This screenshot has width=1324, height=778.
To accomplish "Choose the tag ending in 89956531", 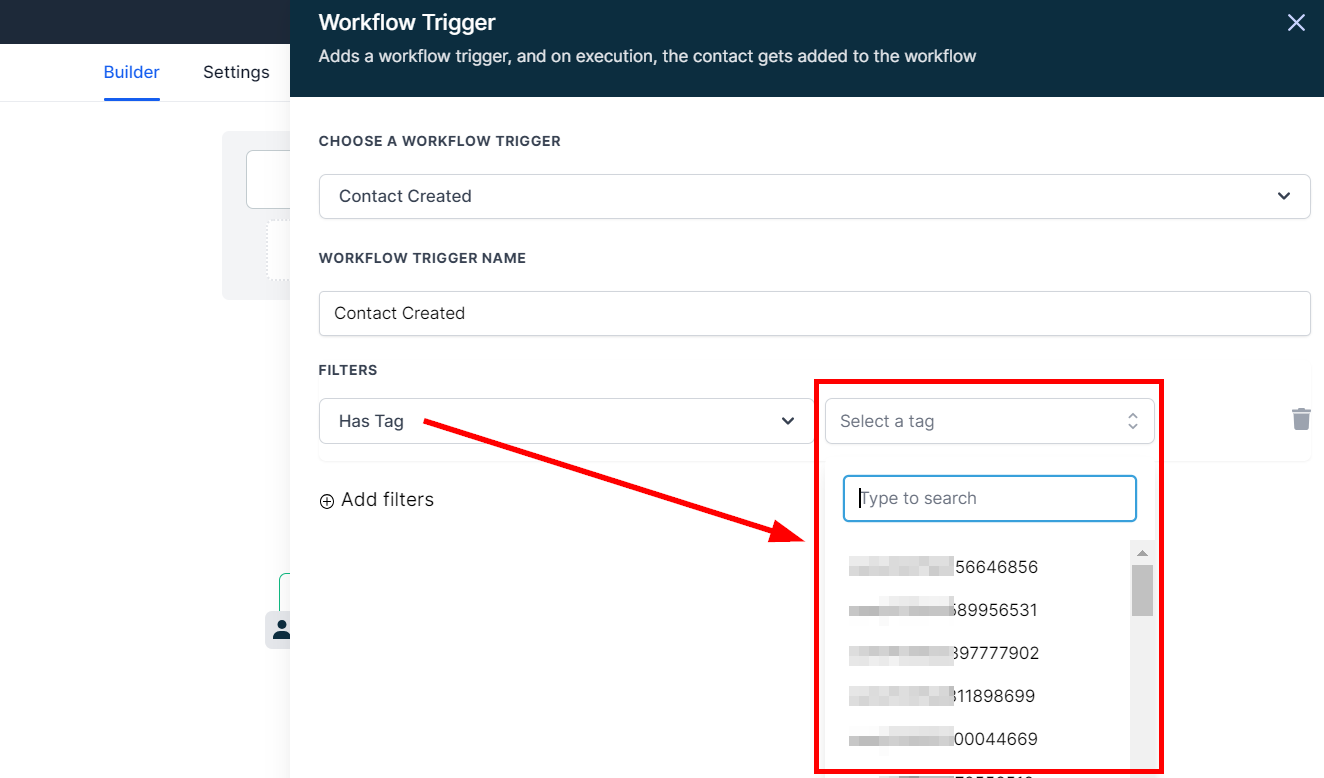I will tap(944, 610).
